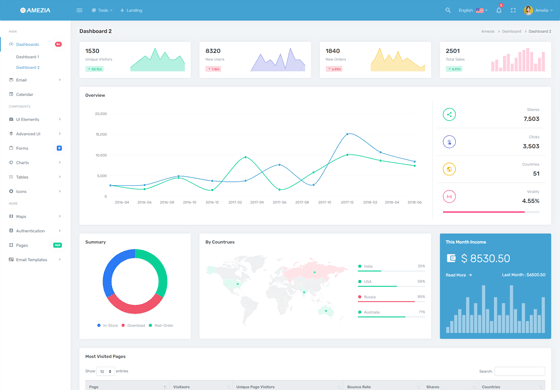Toggle the In-Store legend on Summary chart

tap(107, 325)
